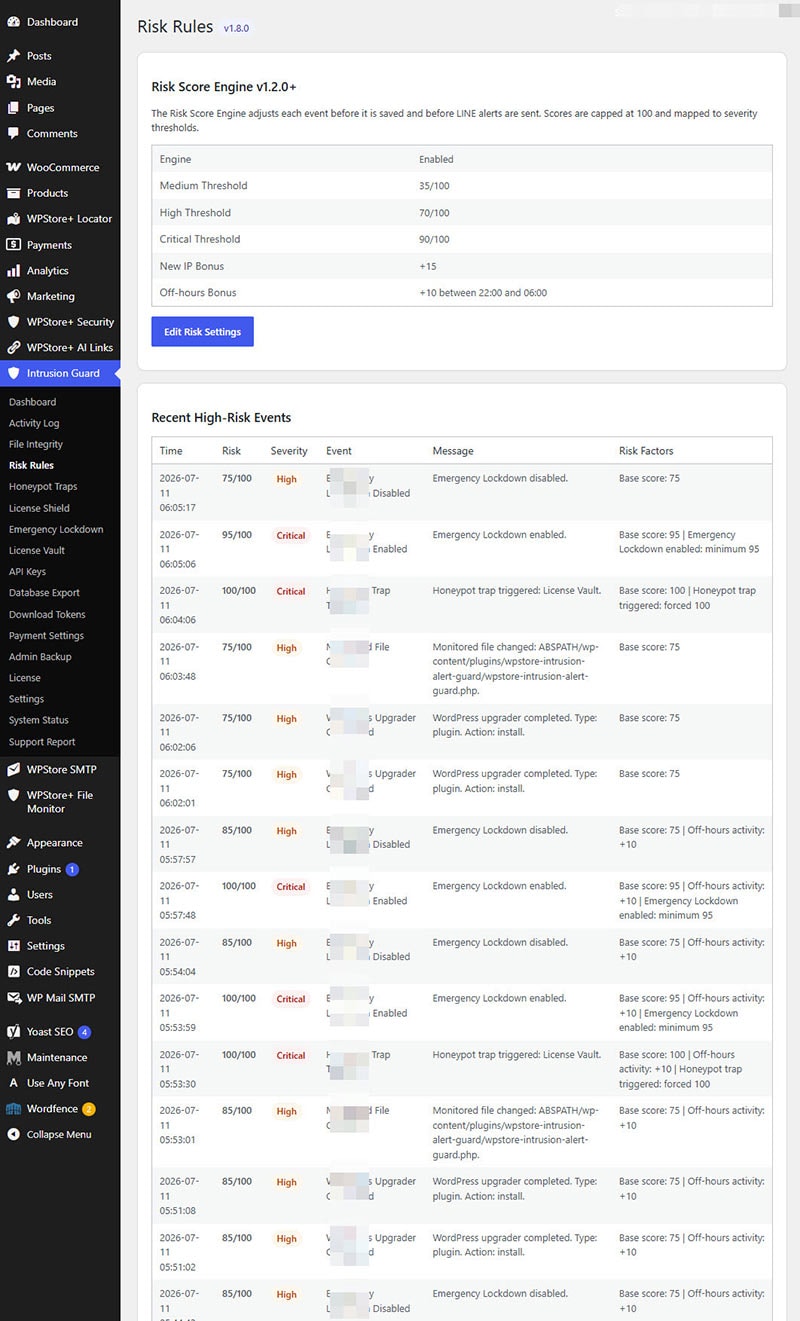
Task: Click the Posts pin icon
Action: pos(13,56)
